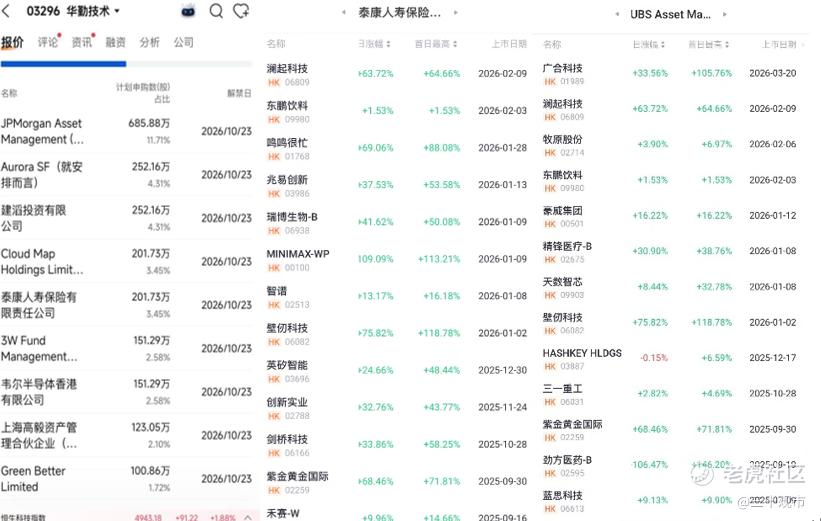821x521 pixels.
Task: Switch to the 分析 tab
Action: (x=149, y=42)
